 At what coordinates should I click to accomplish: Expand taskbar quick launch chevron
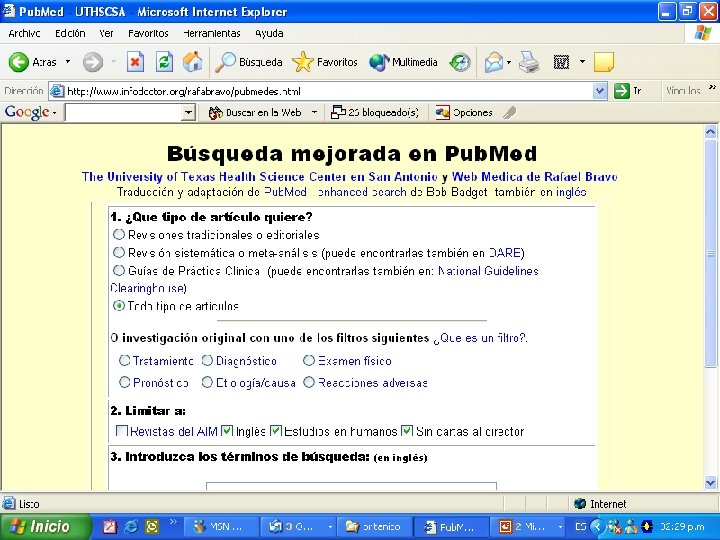(173, 522)
